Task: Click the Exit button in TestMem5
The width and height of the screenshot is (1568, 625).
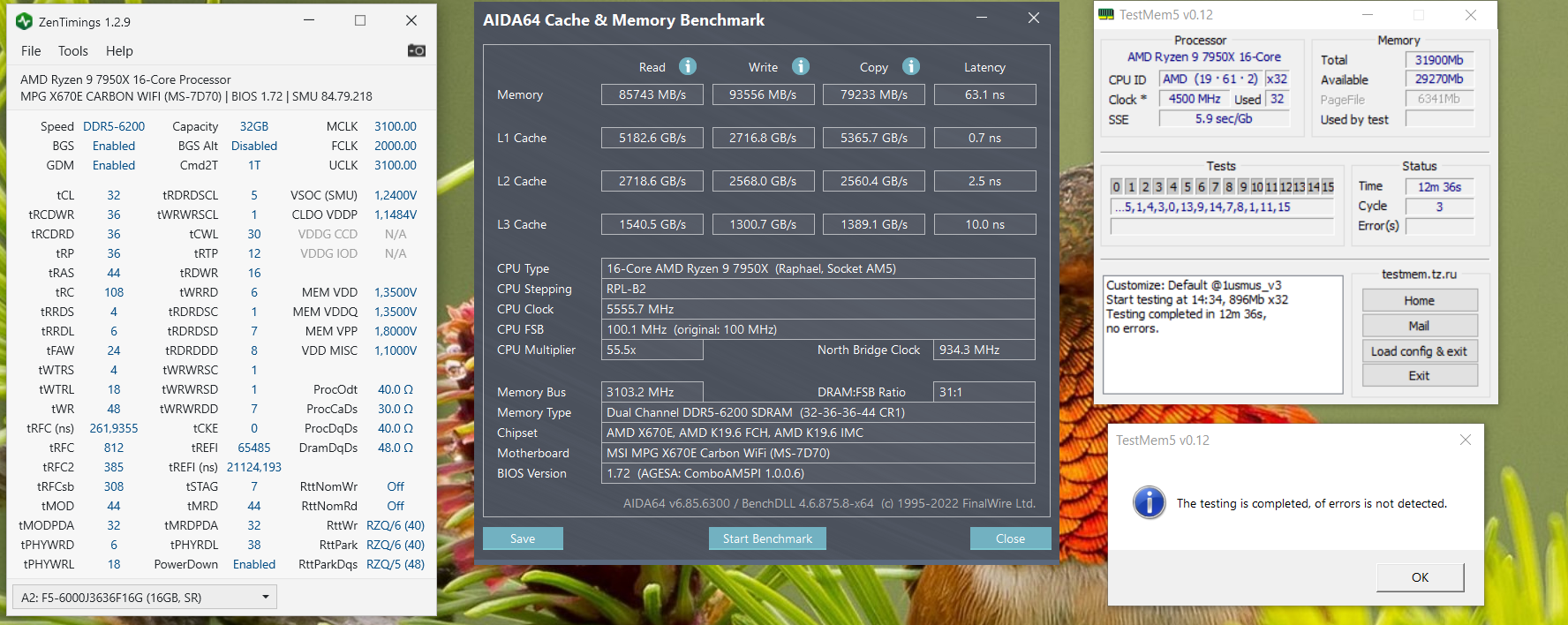Action: click(1420, 375)
